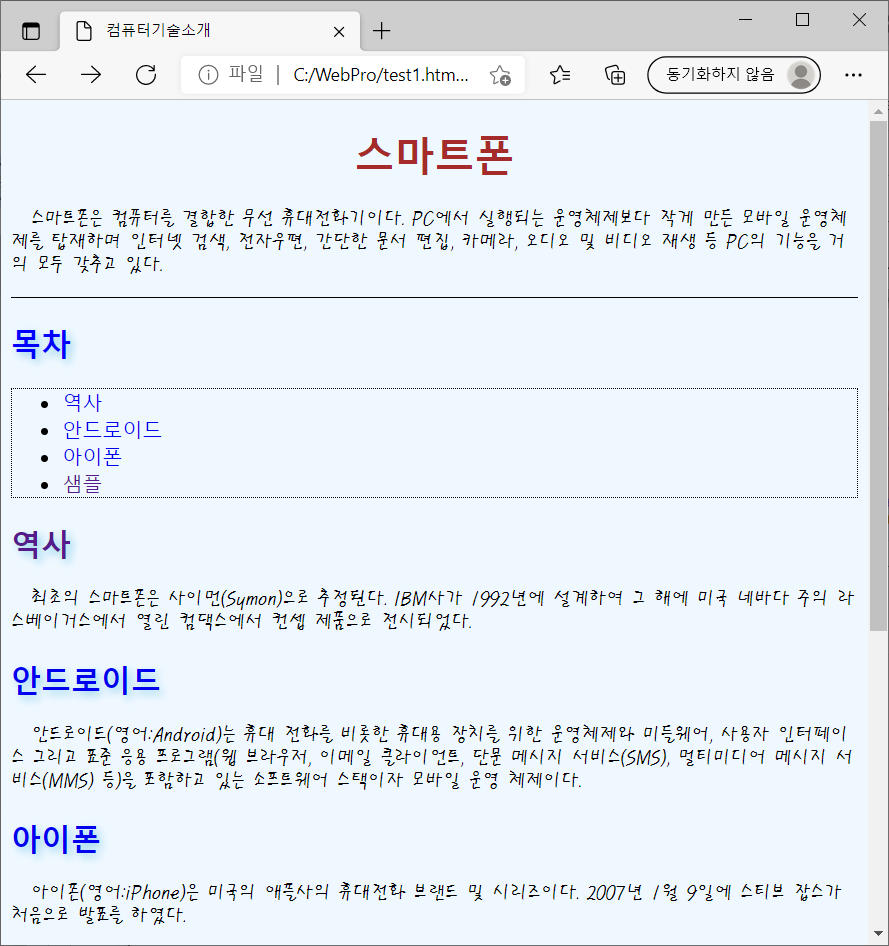The width and height of the screenshot is (889, 946).
Task: Click the 스마트폰 main heading
Action: pyautogui.click(x=434, y=156)
